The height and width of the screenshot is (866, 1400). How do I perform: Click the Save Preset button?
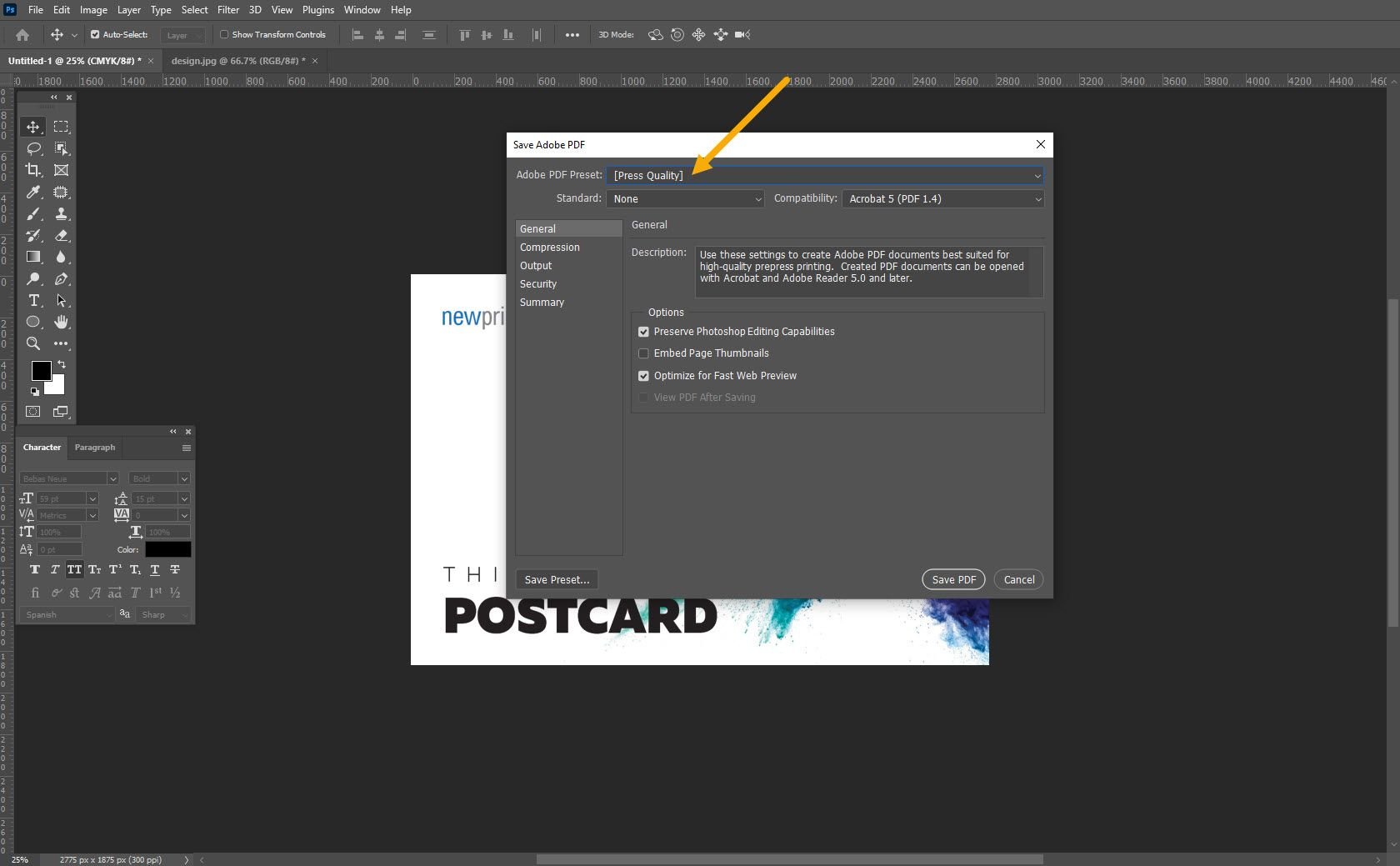557,580
